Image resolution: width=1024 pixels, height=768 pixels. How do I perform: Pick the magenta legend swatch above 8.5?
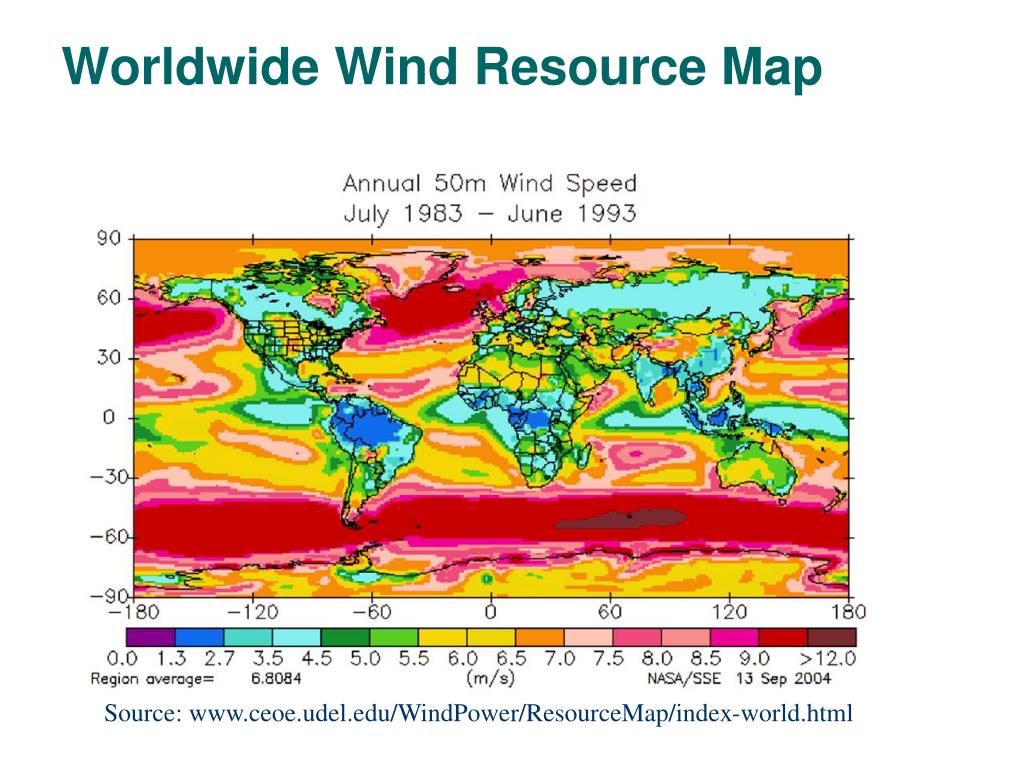point(735,637)
